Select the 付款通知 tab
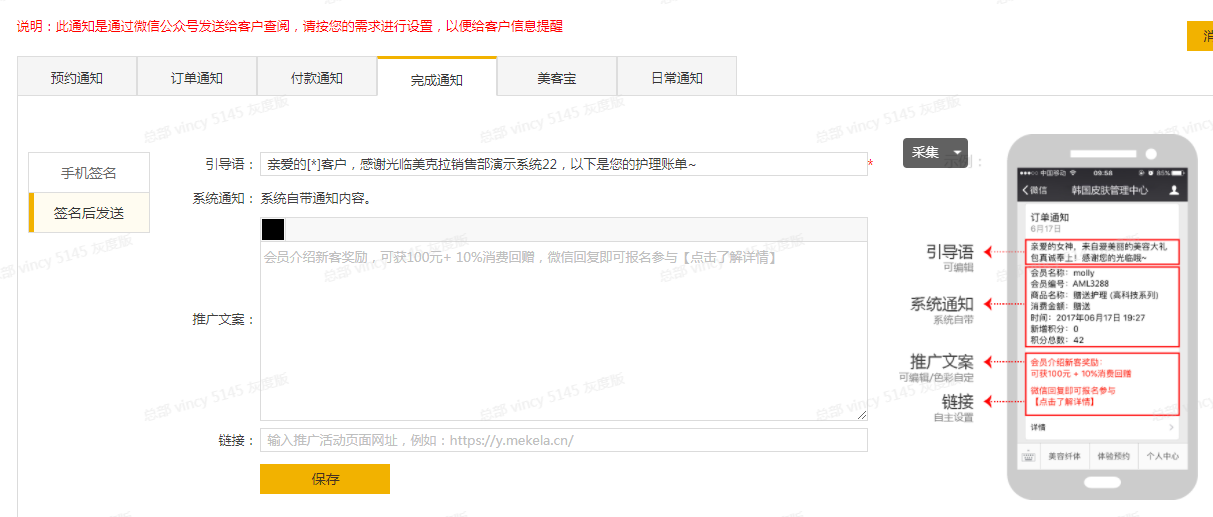Image resolution: width=1213 pixels, height=517 pixels. [317, 77]
